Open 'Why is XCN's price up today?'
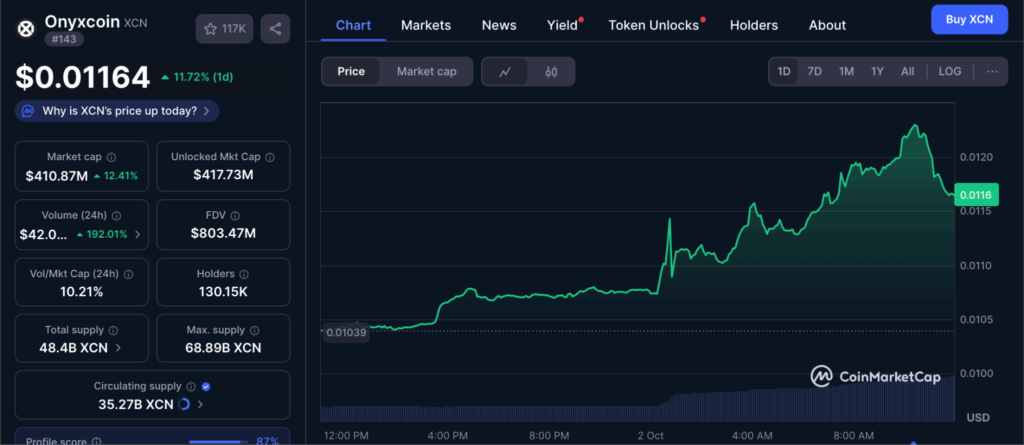Image resolution: width=1024 pixels, height=445 pixels. (117, 111)
